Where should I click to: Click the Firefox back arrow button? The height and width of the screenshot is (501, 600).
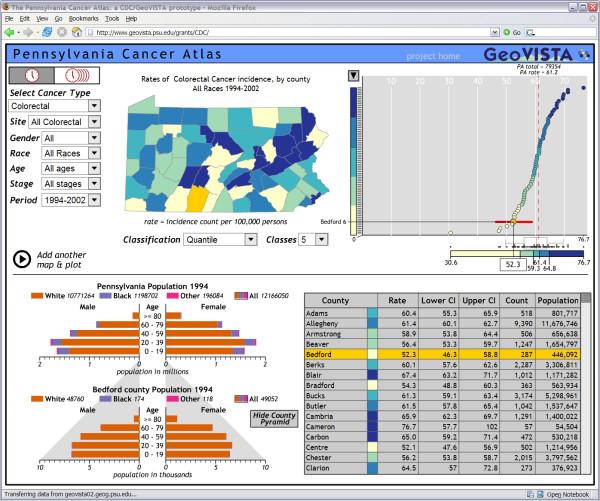tap(9, 33)
